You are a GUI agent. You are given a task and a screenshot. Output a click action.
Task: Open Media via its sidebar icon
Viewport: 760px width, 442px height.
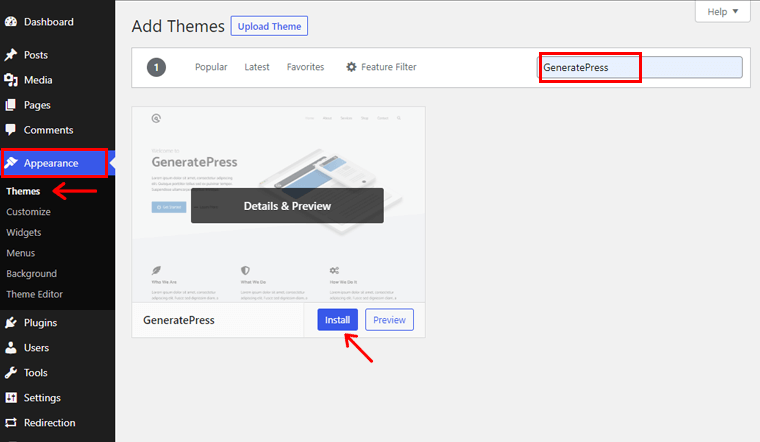pyautogui.click(x=11, y=80)
